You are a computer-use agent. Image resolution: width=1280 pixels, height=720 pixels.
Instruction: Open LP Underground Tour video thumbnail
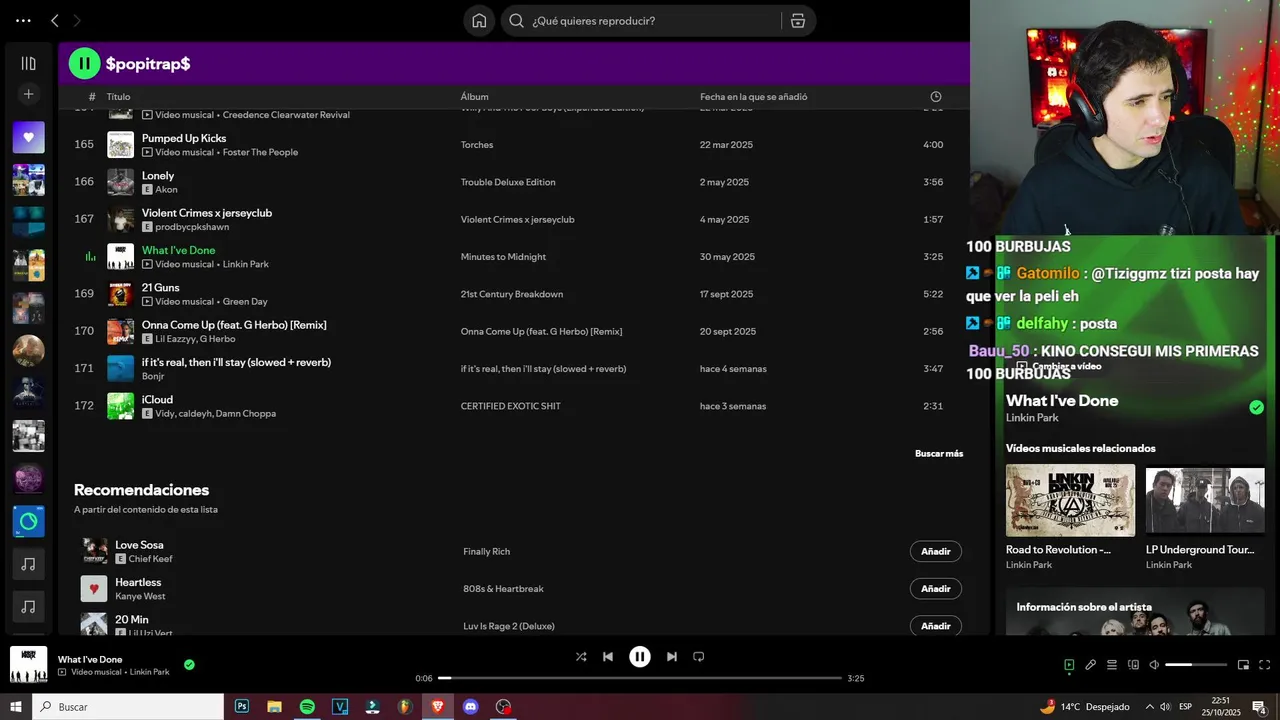1205,500
